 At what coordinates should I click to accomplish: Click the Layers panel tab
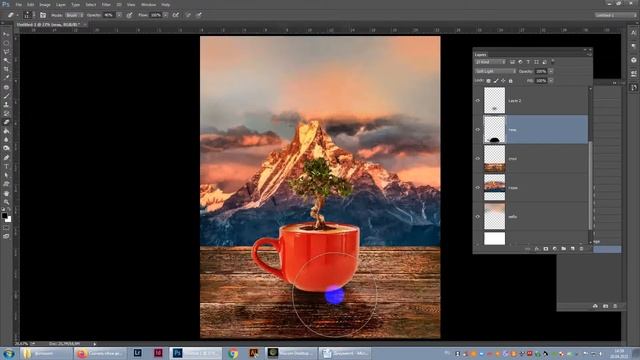[480, 54]
